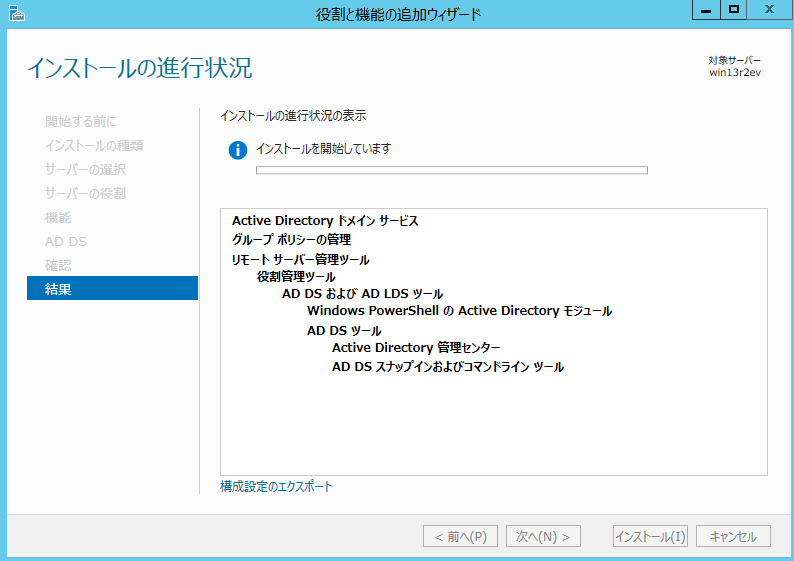This screenshot has width=794, height=561.
Task: Open the 構成設定のエクスポート link
Action: point(276,487)
